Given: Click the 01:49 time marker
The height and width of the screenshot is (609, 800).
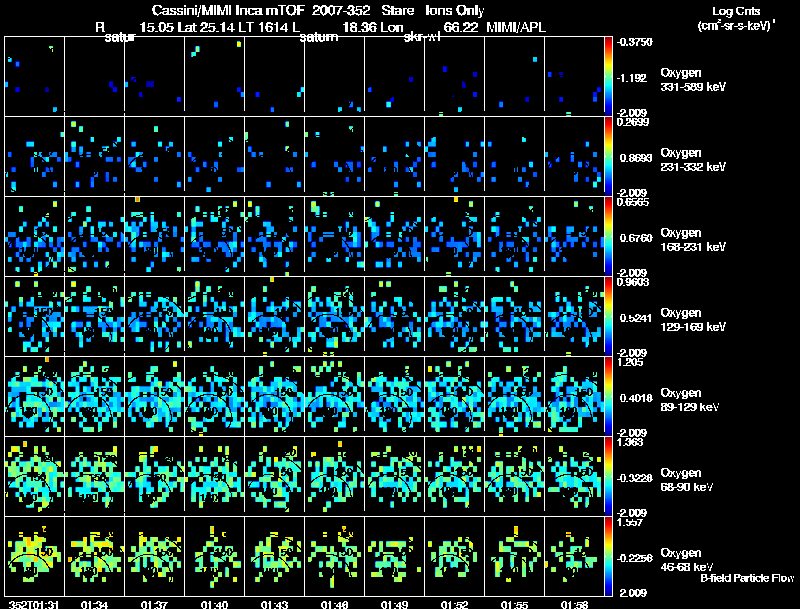Looking at the screenshot, I should pyautogui.click(x=393, y=603).
